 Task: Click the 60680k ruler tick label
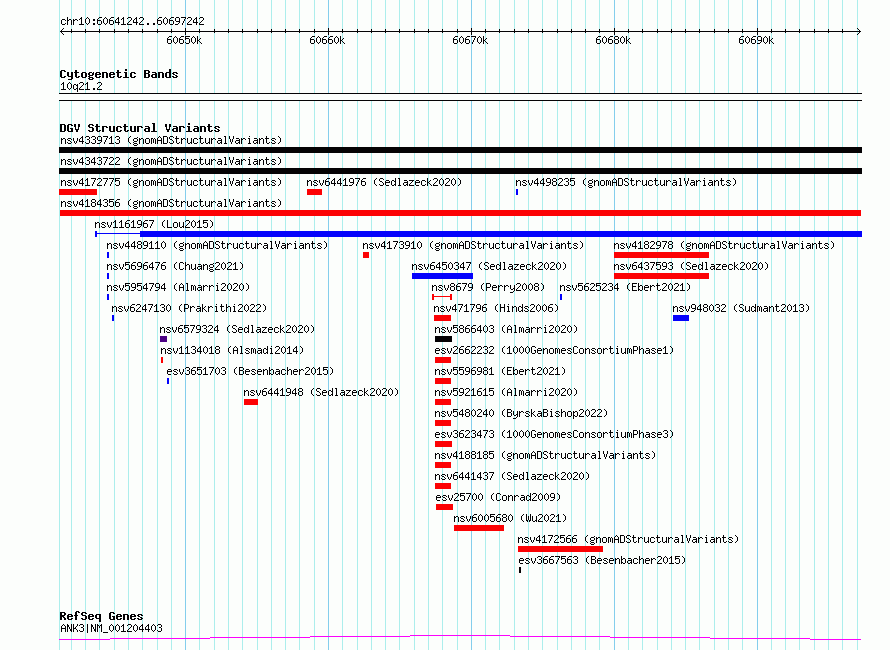pos(614,40)
